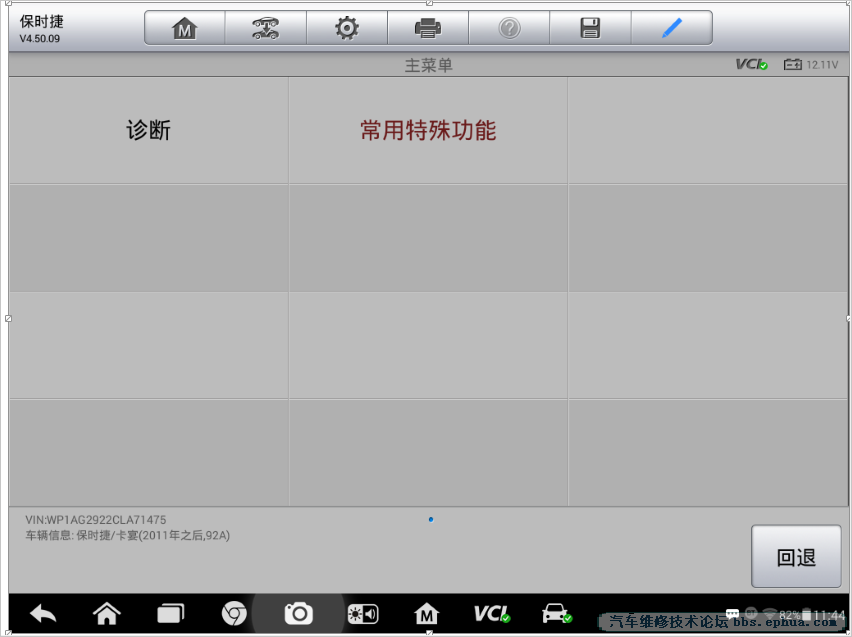The width and height of the screenshot is (852, 637).
Task: Tap the 回退 back button
Action: (x=796, y=557)
